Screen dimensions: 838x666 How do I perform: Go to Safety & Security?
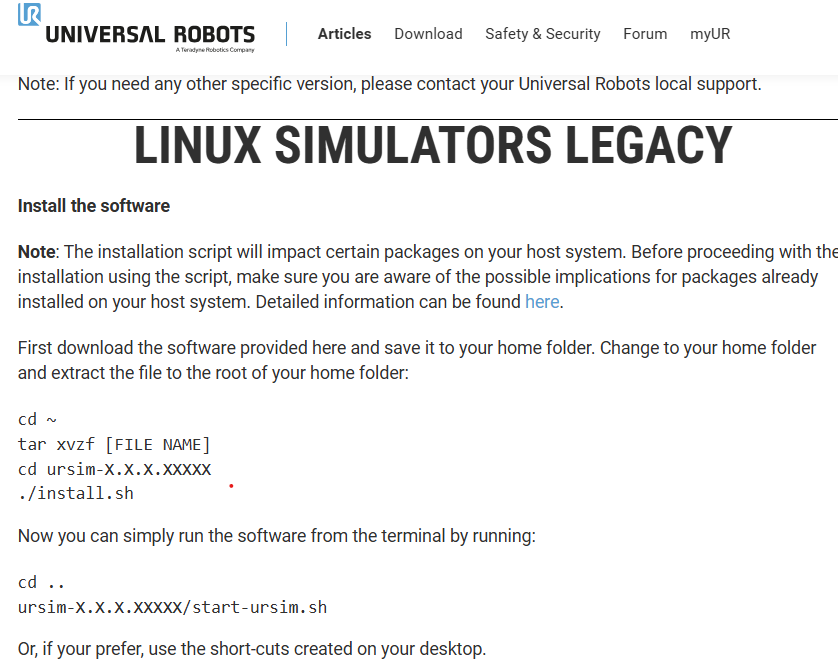pos(542,34)
